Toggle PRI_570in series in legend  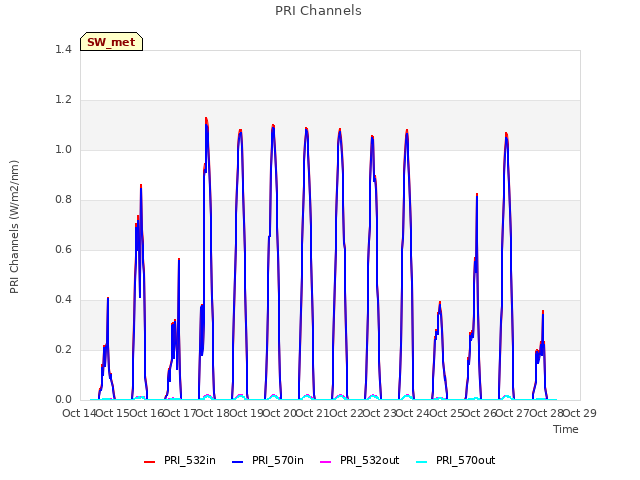(268, 460)
